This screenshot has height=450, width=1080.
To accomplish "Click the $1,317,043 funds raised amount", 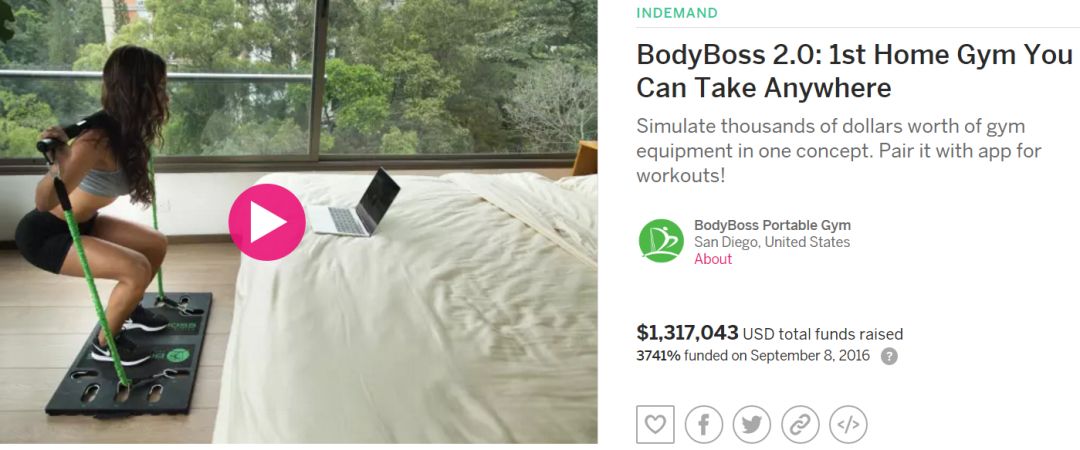I will pos(687,333).
